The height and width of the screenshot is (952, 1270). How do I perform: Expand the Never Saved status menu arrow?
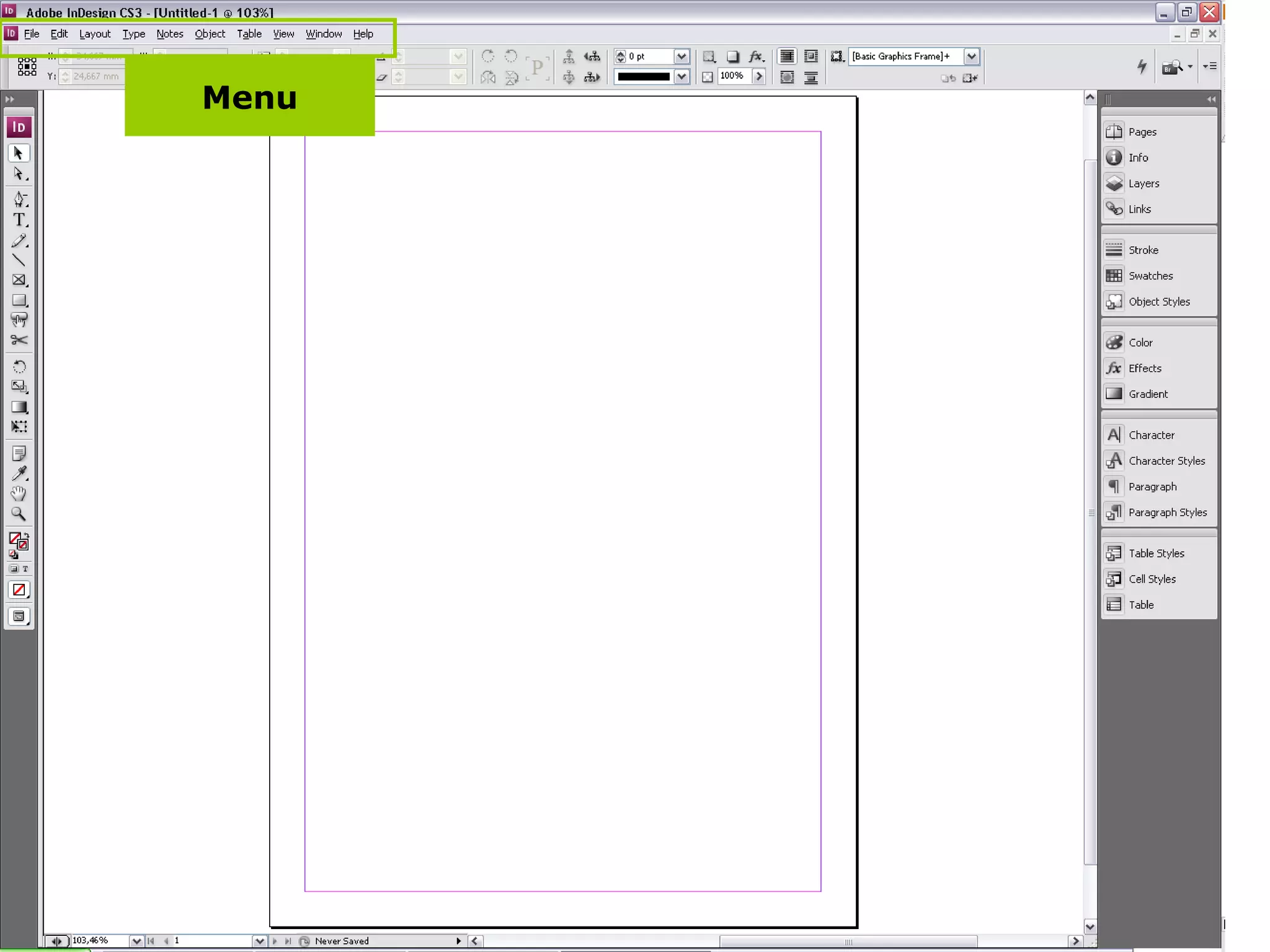coord(458,941)
